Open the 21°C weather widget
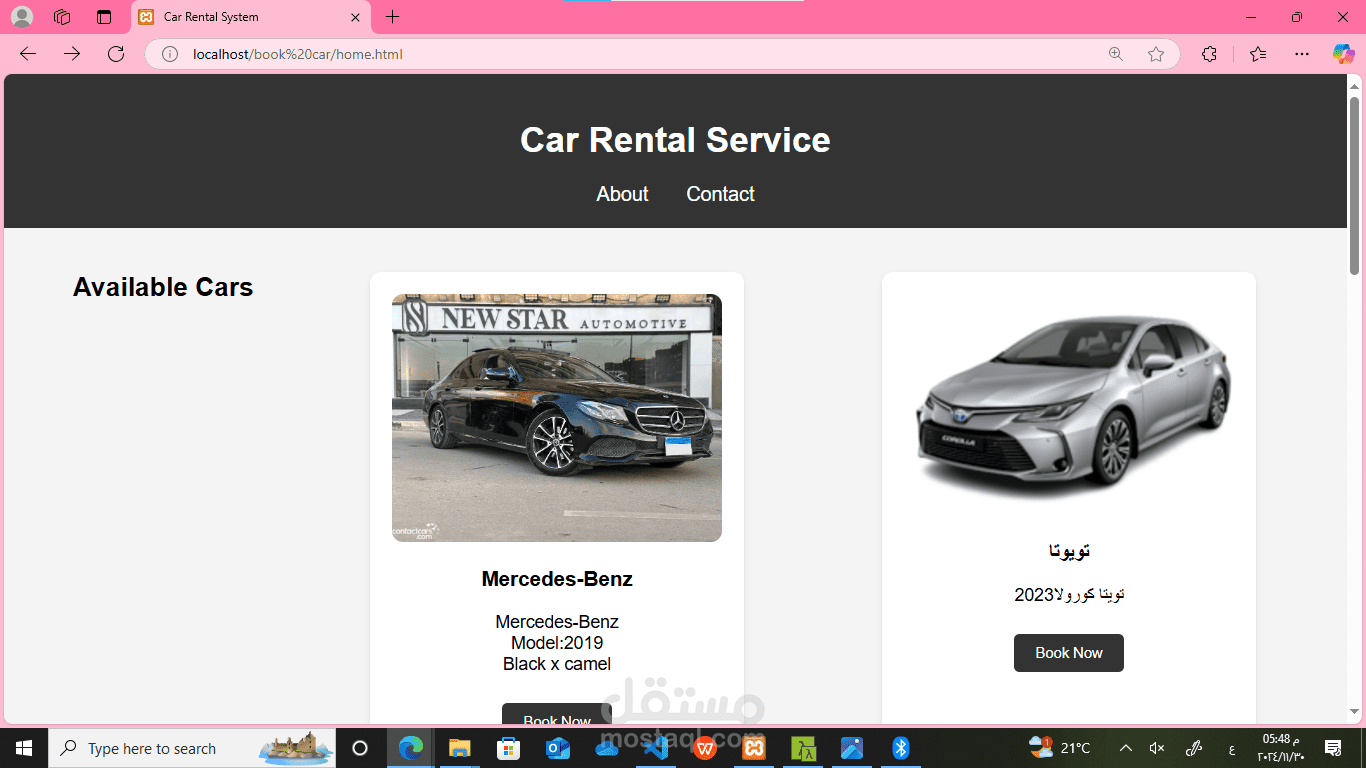The height and width of the screenshot is (768, 1366). (1060, 748)
